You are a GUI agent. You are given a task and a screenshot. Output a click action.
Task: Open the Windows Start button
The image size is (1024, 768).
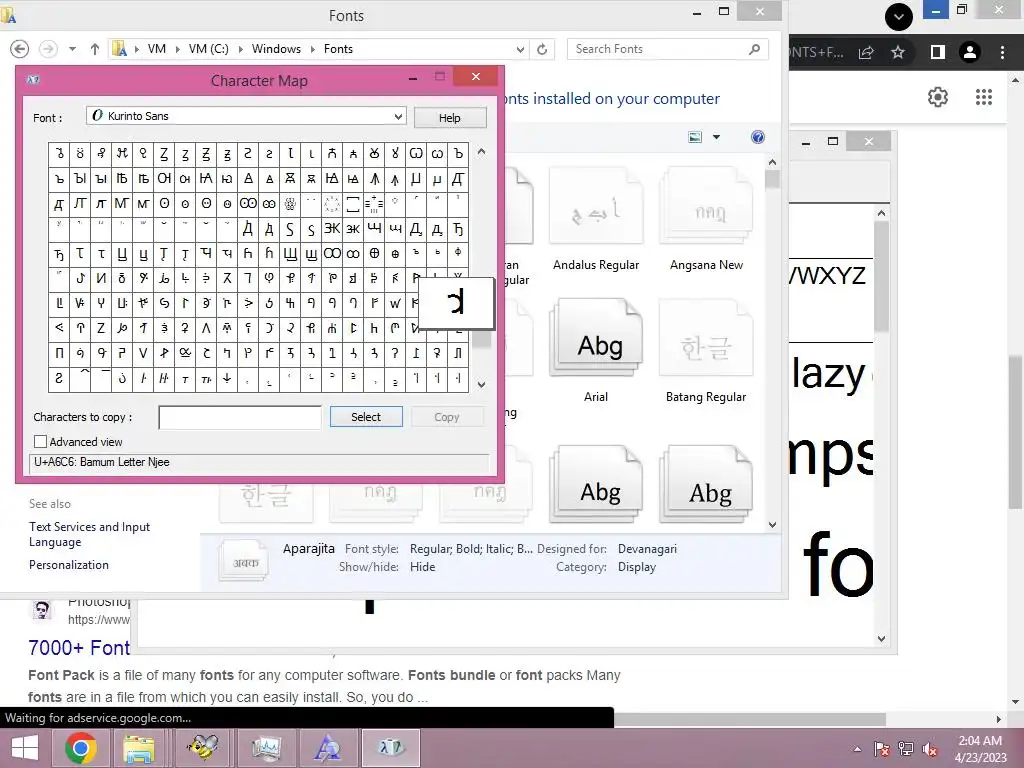pos(25,748)
